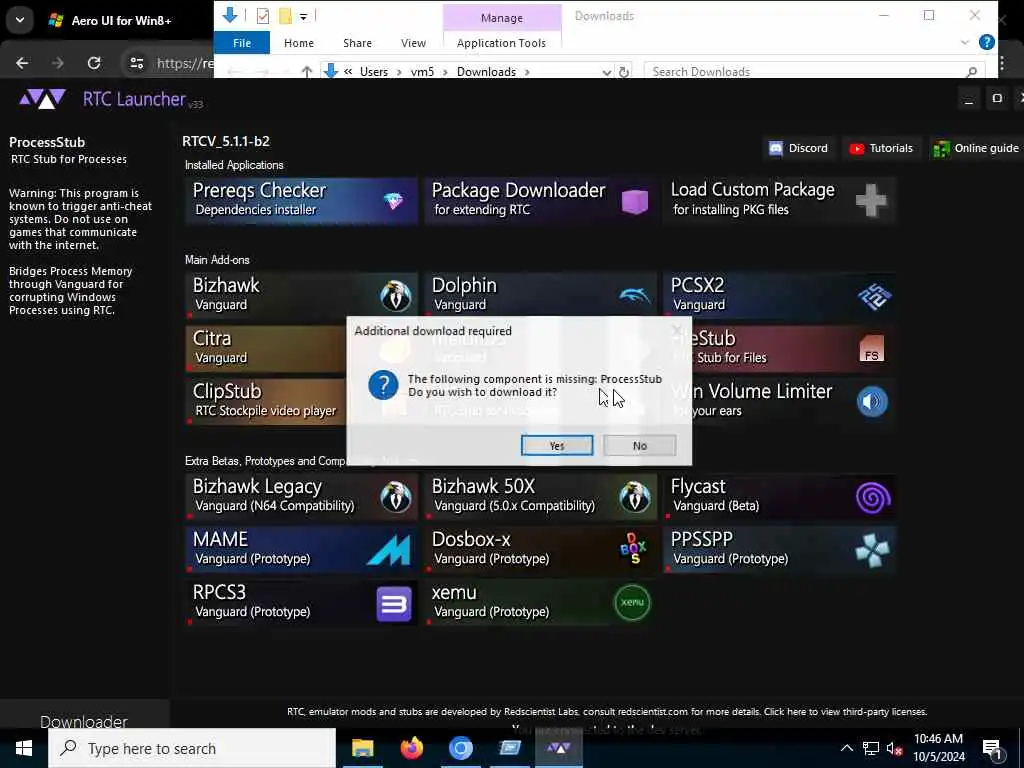Open the Online guide button
This screenshot has height=768, width=1024.
point(975,148)
